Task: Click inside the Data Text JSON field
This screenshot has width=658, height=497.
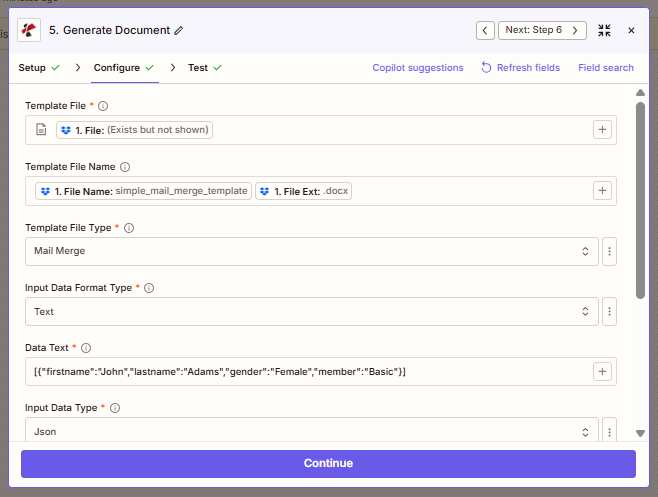Action: point(300,372)
